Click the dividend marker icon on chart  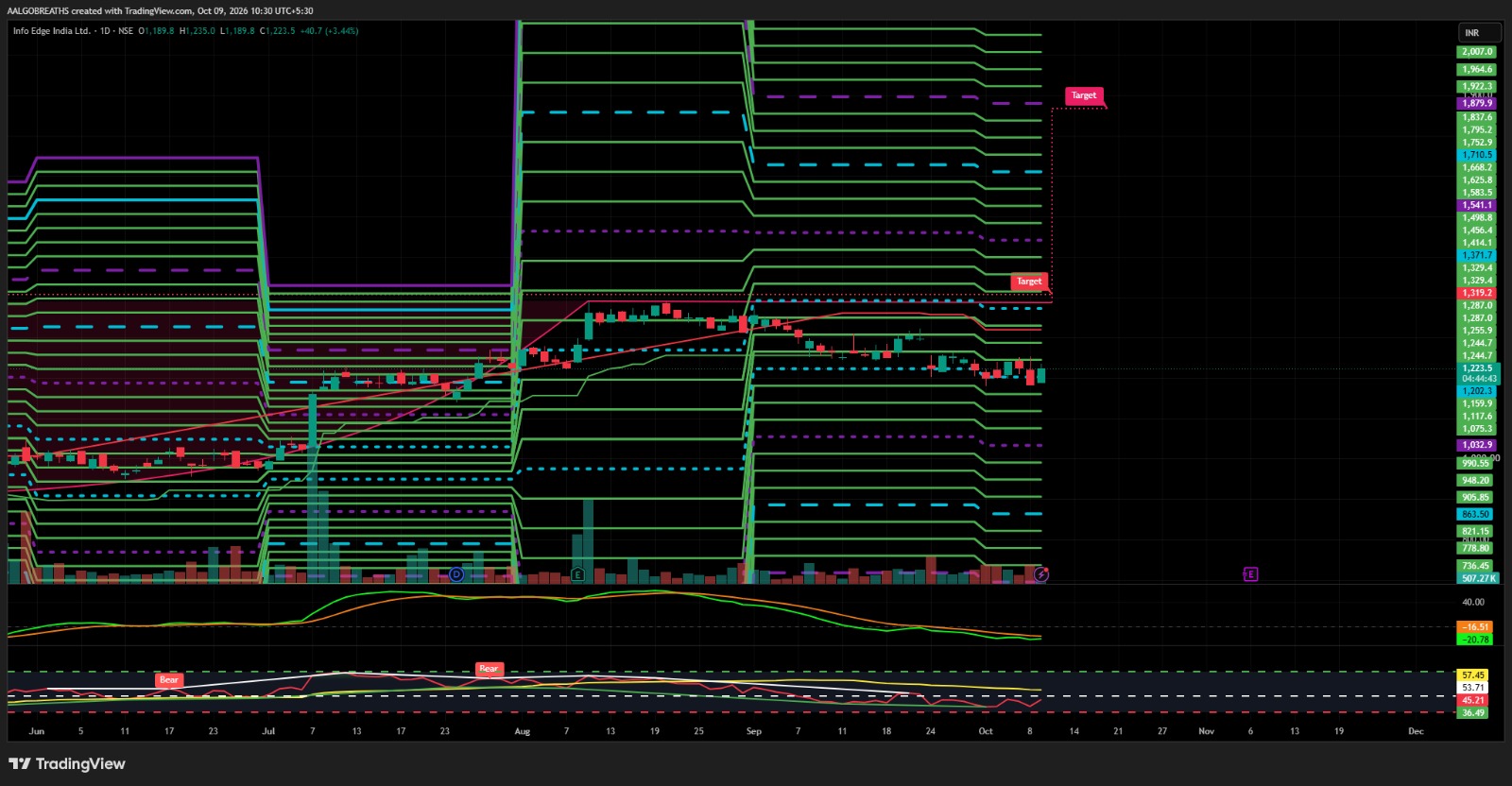point(456,573)
